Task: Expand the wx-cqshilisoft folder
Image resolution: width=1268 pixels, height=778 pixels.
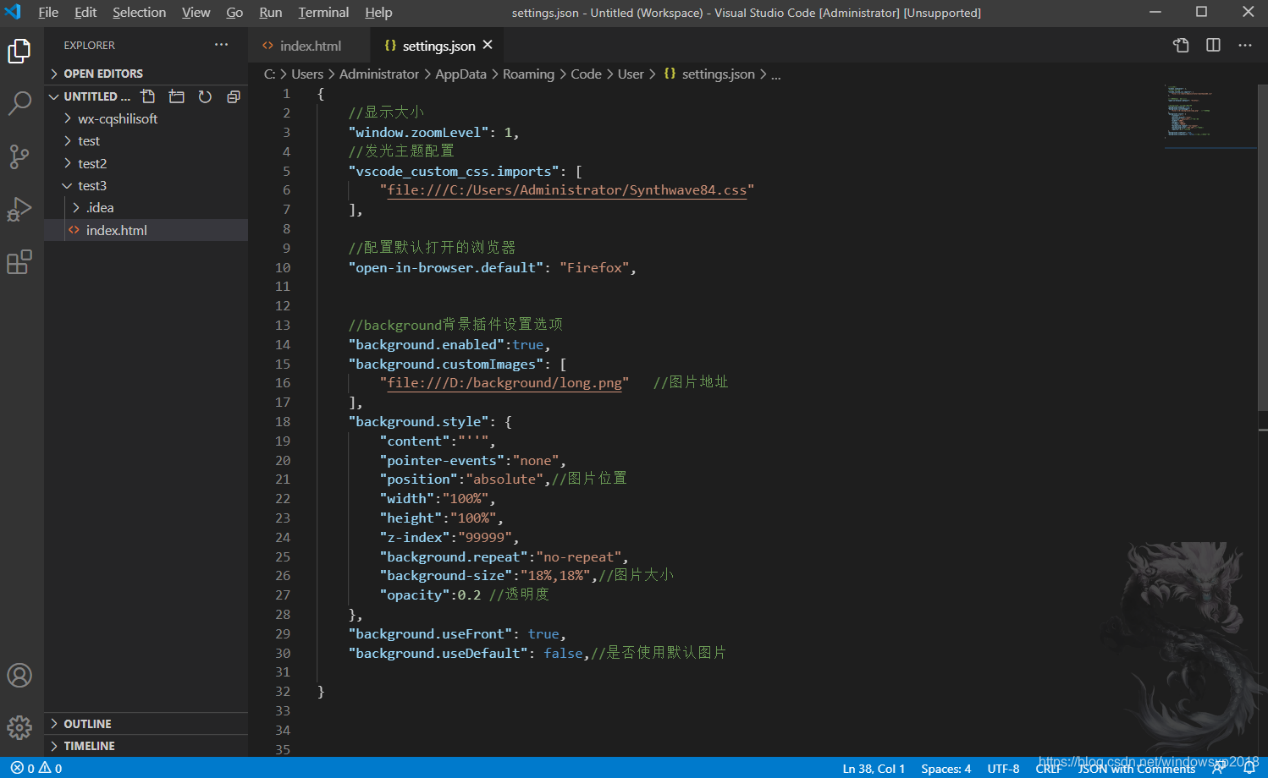Action: click(117, 119)
